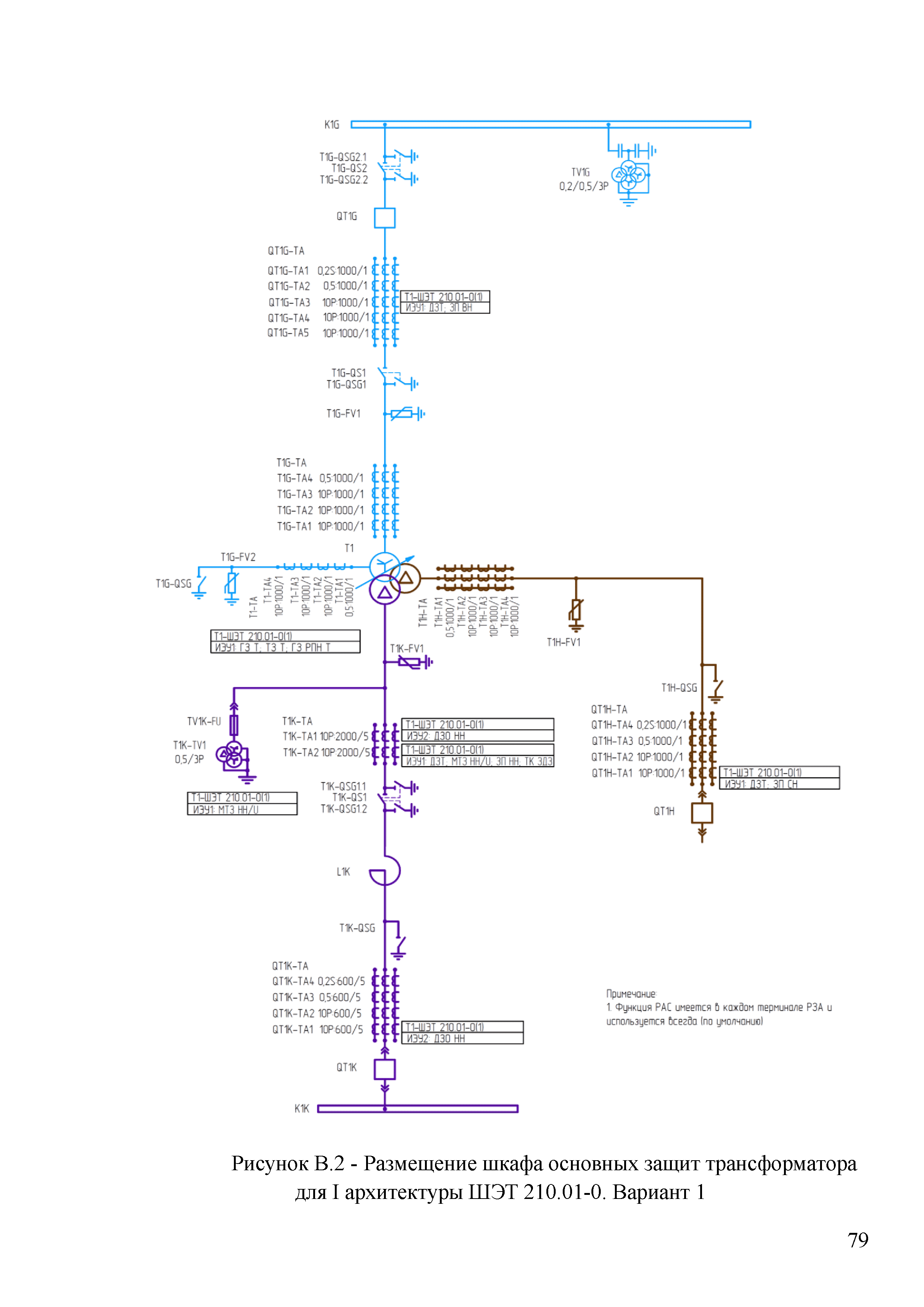
Task: Click the label 'K1G'
Action: tap(332, 125)
